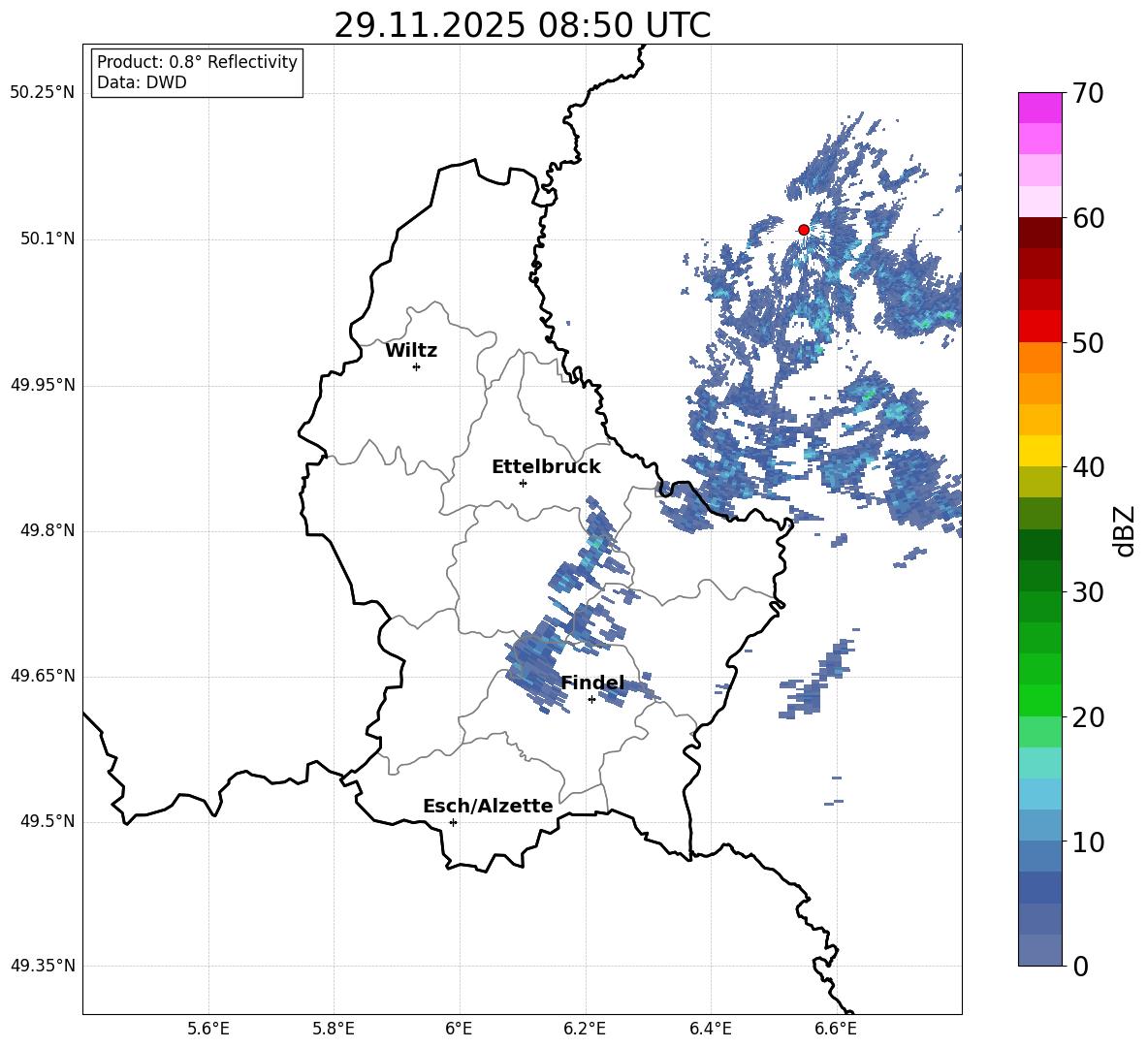Pick the dark maroon swatch below 60 dBZ

(1039, 233)
